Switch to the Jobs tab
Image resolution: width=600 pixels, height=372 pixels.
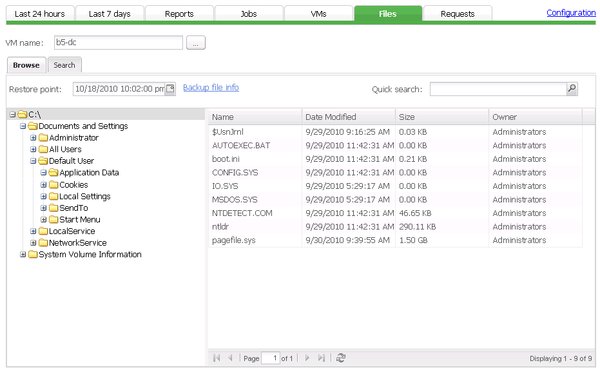point(249,14)
